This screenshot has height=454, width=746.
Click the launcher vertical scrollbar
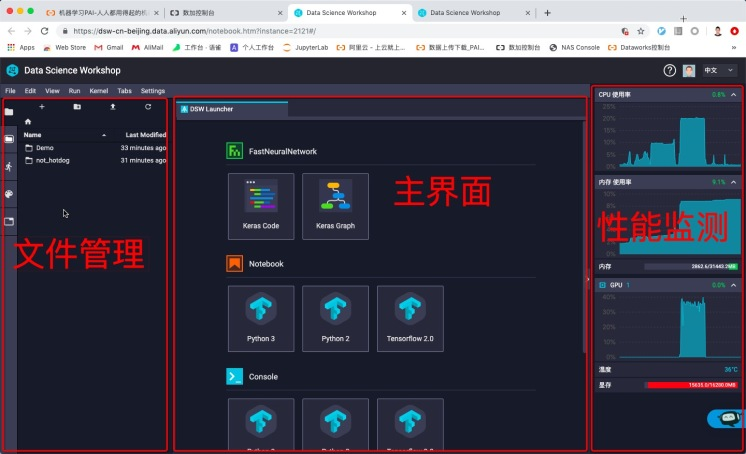pos(584,237)
